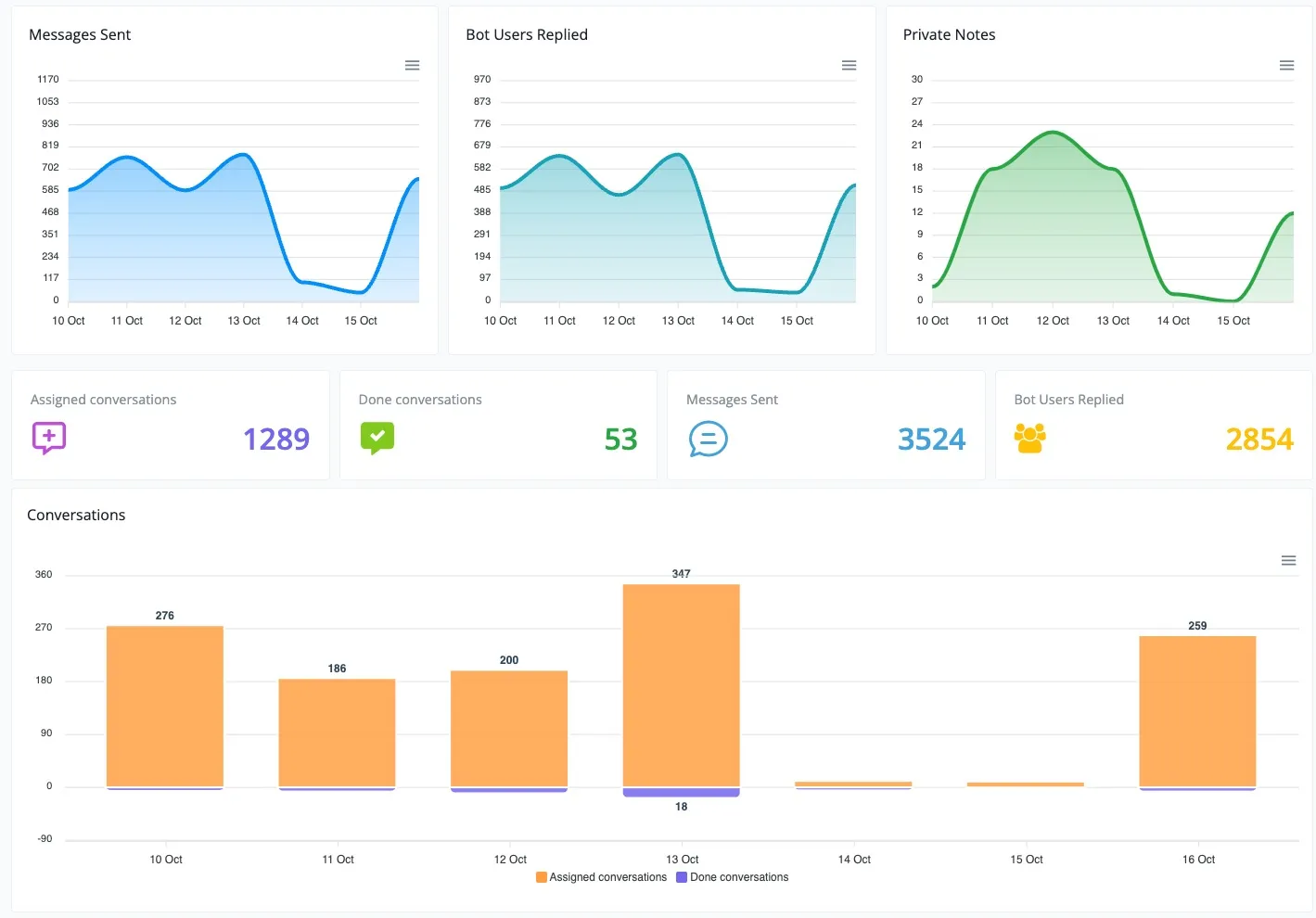Toggle the Assigned conversations legend item

601,877
